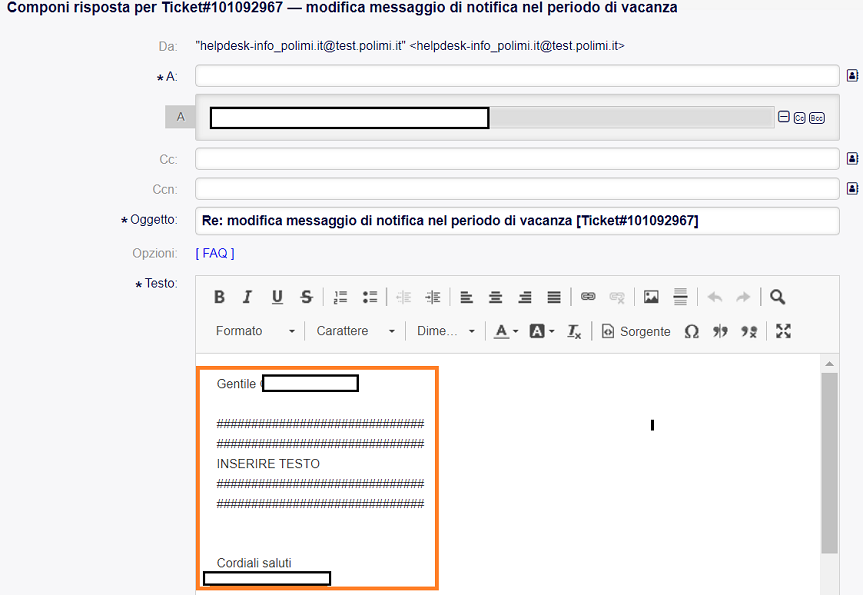Open the Carattere font dropdown
Screen dimensions: 863x595
355,331
